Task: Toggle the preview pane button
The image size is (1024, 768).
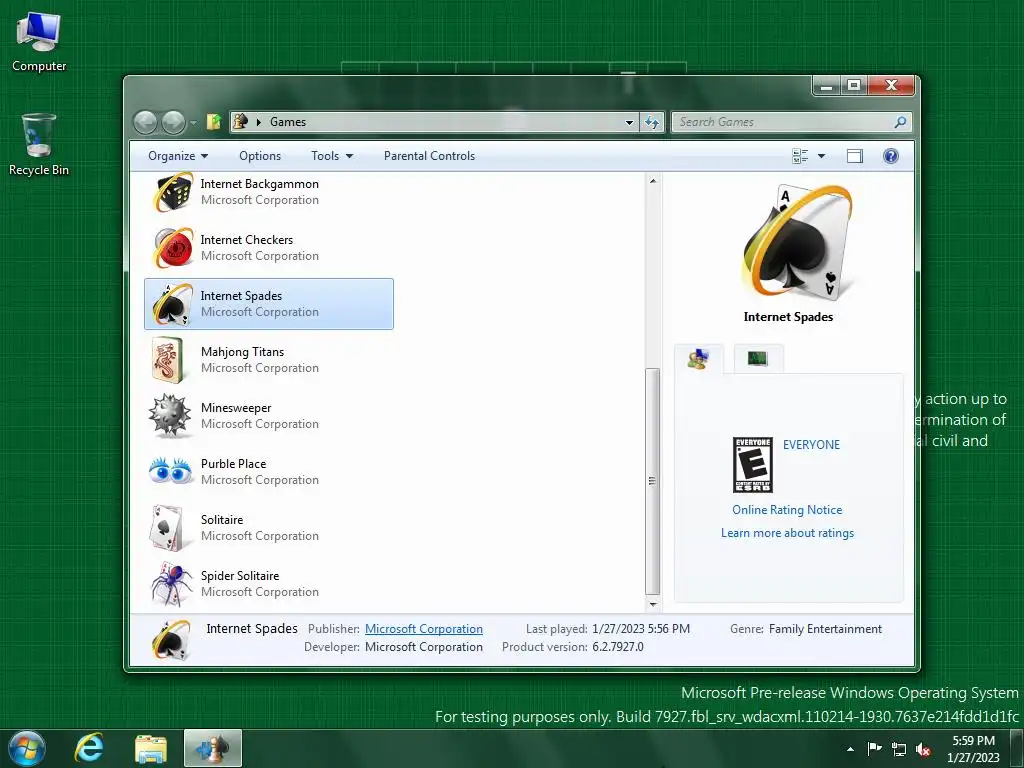Action: click(854, 156)
